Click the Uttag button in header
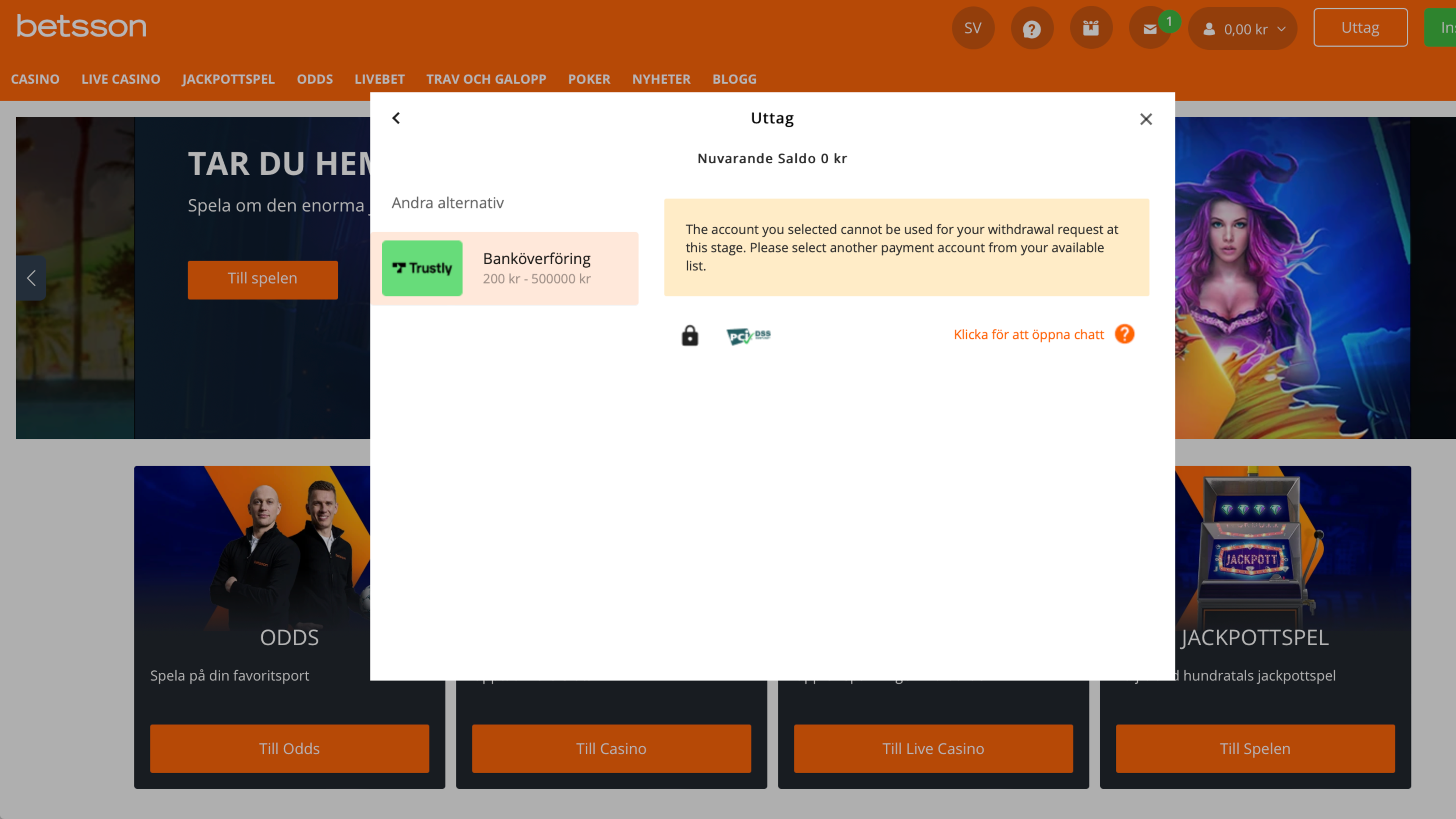This screenshot has height=819, width=1456. [1360, 28]
